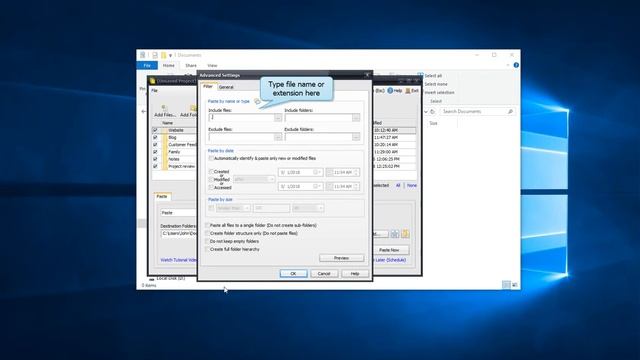Click Paste Now in Copywhiz window
640x360 pixels.
point(389,250)
